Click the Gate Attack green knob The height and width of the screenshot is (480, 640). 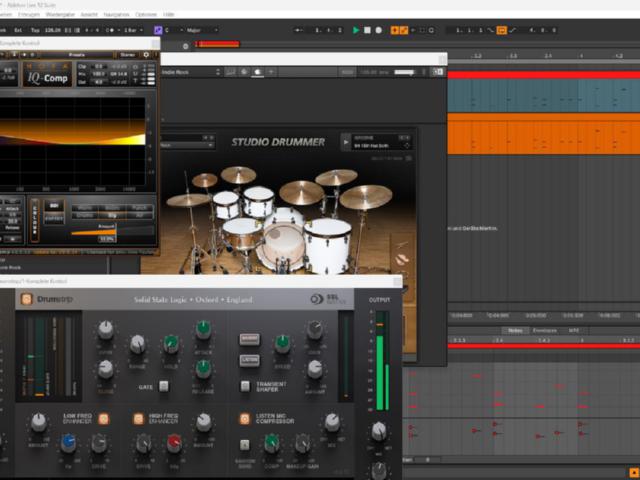point(203,329)
